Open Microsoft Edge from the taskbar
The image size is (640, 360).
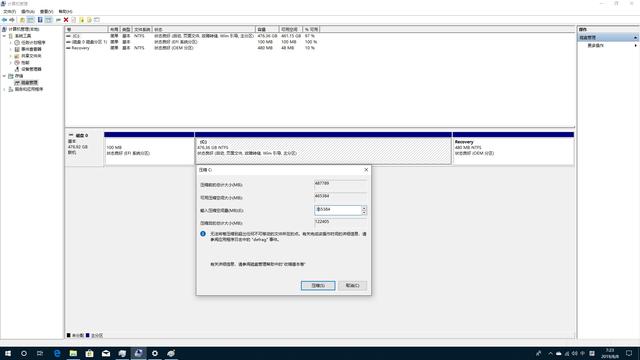(57, 353)
